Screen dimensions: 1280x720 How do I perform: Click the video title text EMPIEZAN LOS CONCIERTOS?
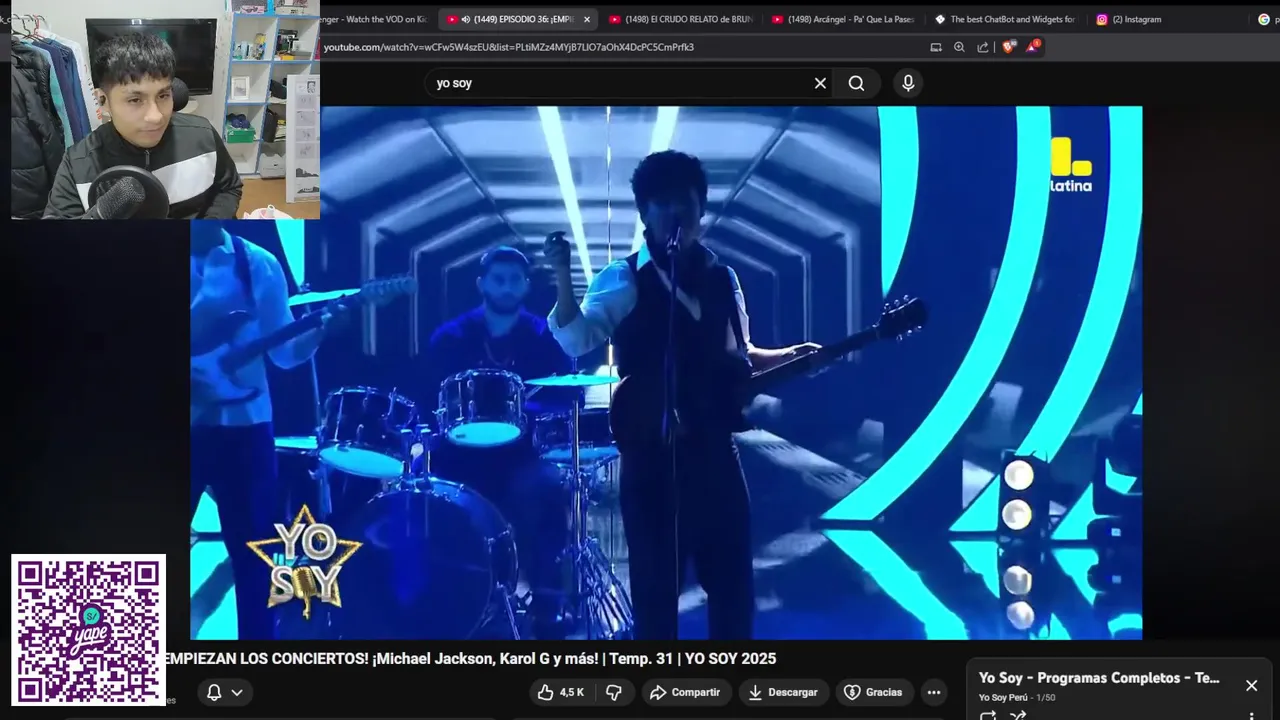(468, 658)
